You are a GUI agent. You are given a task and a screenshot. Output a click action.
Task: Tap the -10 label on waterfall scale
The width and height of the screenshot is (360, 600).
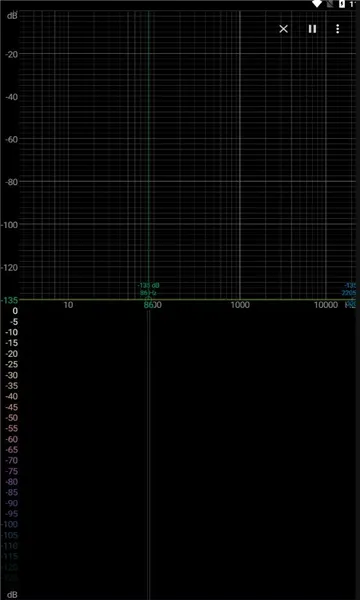point(11,333)
